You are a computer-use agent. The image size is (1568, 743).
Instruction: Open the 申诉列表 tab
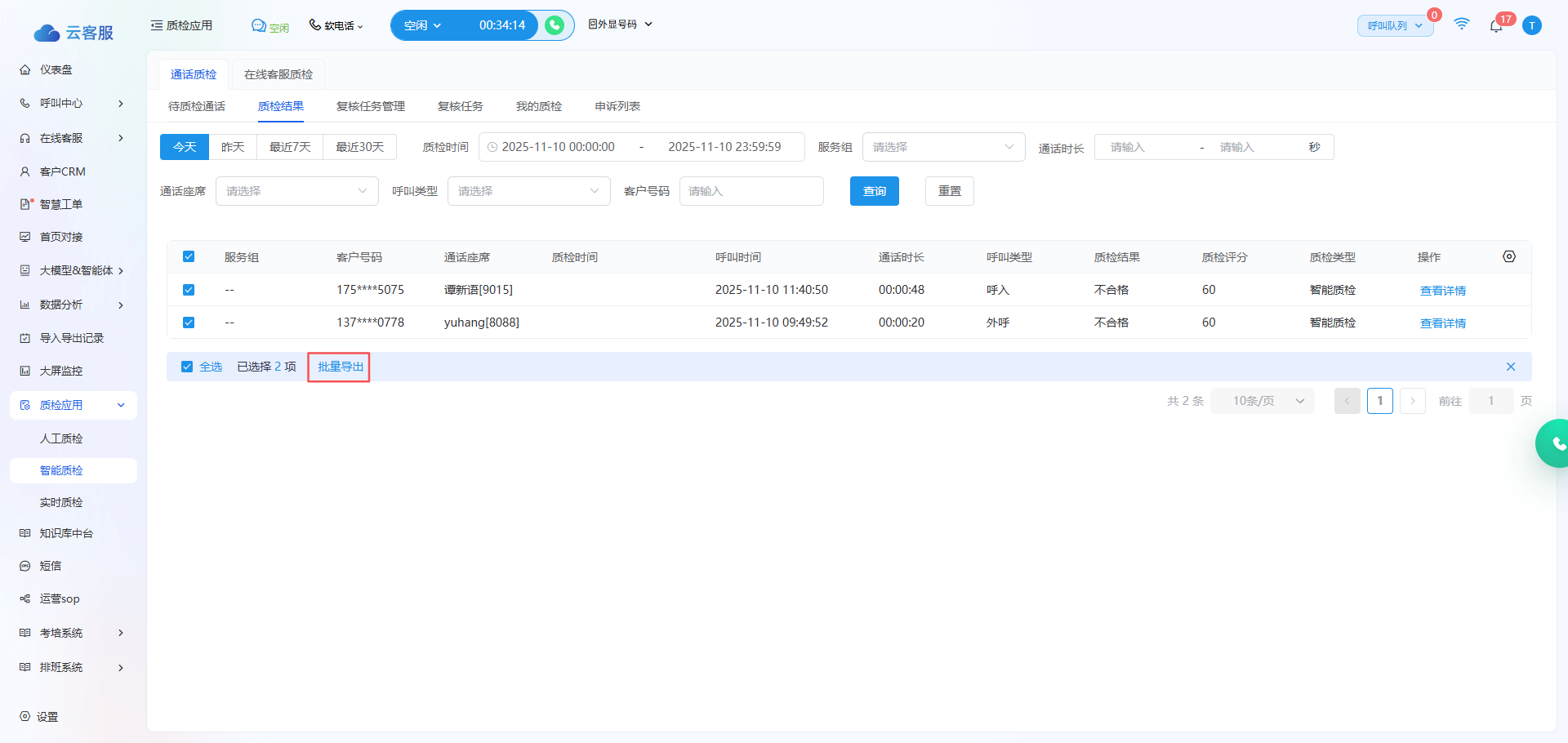click(x=617, y=106)
